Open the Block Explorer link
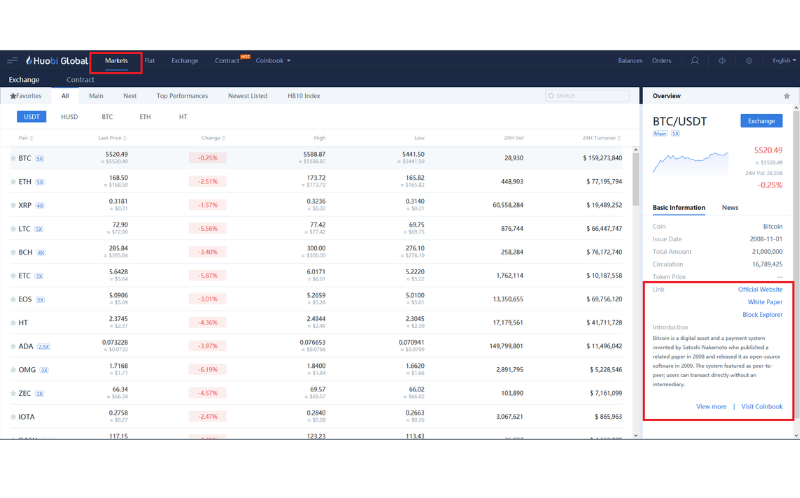Image resolution: width=800 pixels, height=498 pixels. pos(762,315)
